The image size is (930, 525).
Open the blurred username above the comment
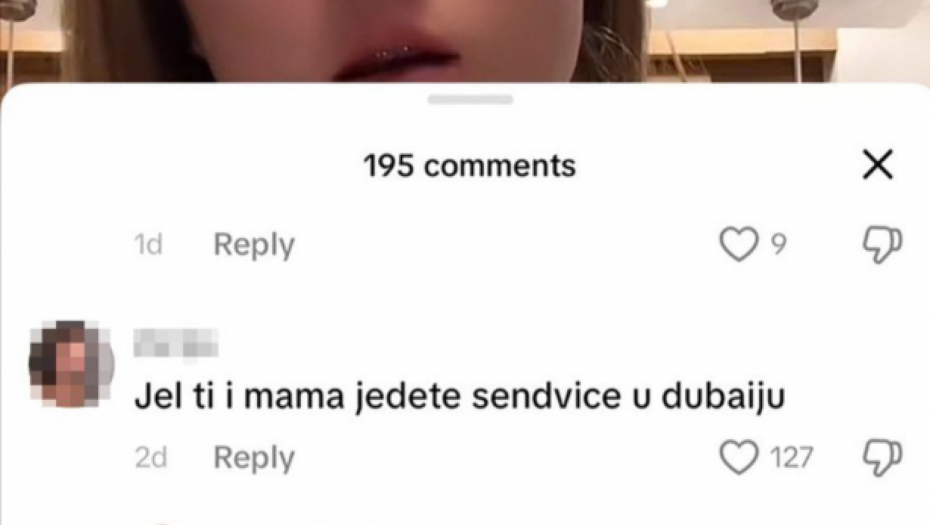[x=176, y=342]
